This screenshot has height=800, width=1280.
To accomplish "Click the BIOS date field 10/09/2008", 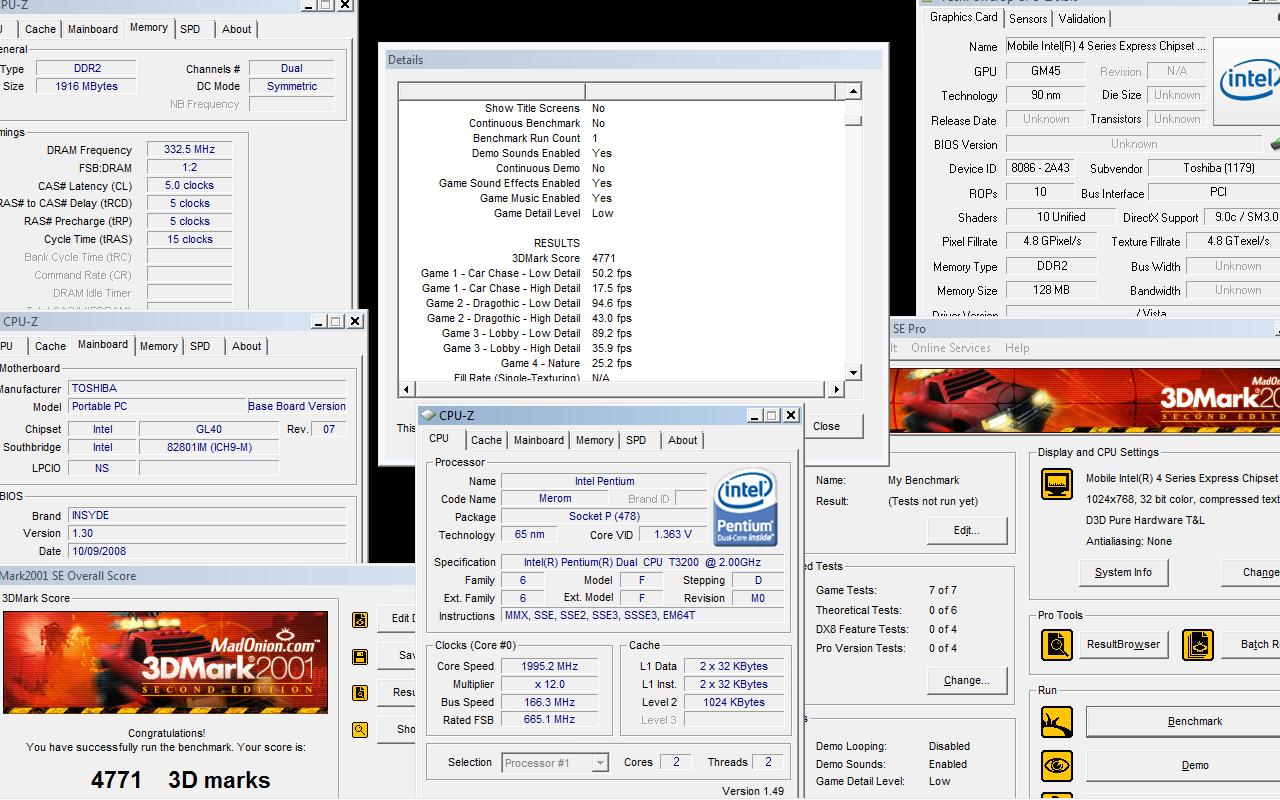I will pyautogui.click(x=208, y=551).
